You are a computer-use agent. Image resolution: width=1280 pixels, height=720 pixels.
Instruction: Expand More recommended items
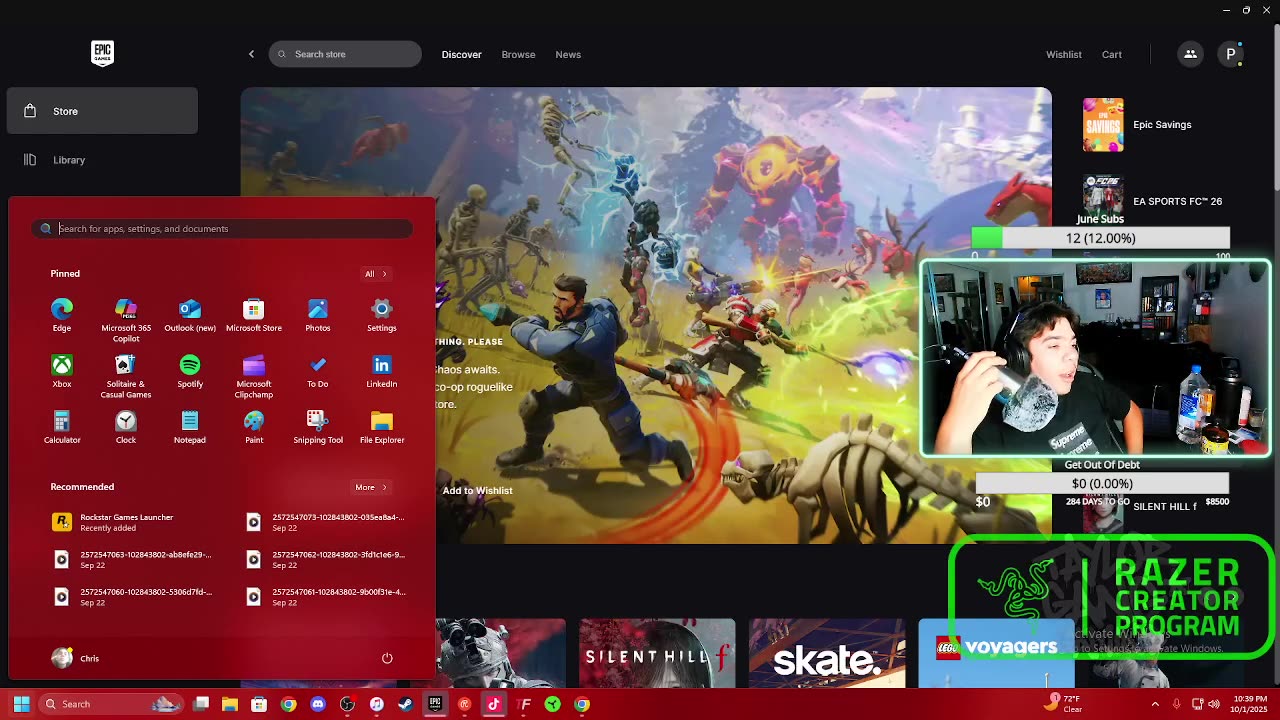coord(371,487)
